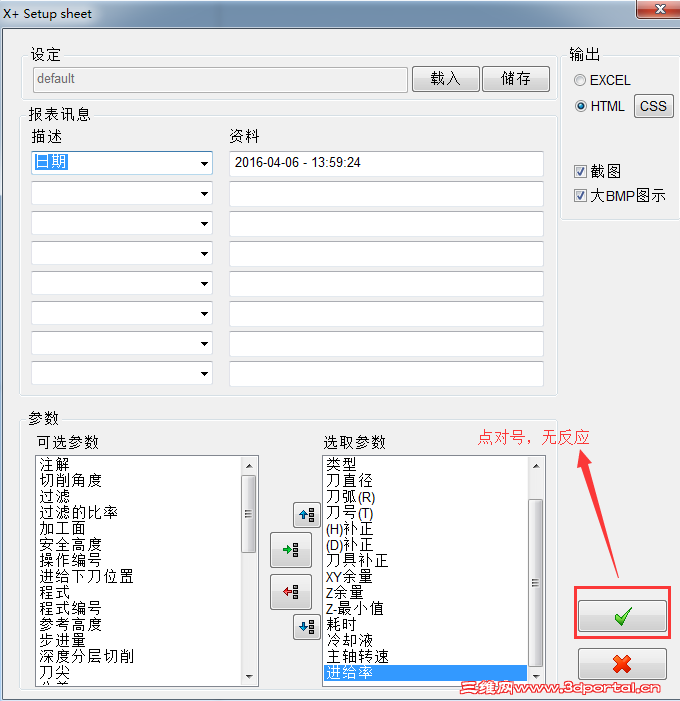Select 耗时 in selected parameters
This screenshot has height=701, width=680.
(x=341, y=625)
